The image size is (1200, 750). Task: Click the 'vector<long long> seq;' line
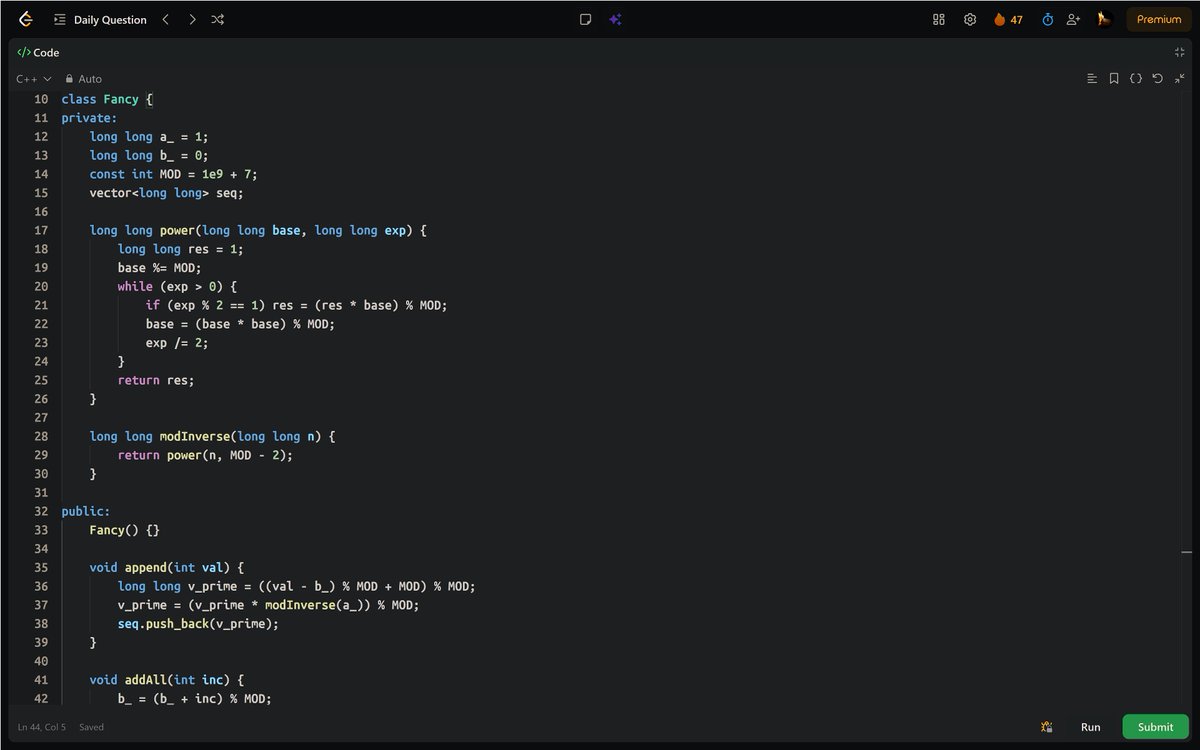pos(166,193)
